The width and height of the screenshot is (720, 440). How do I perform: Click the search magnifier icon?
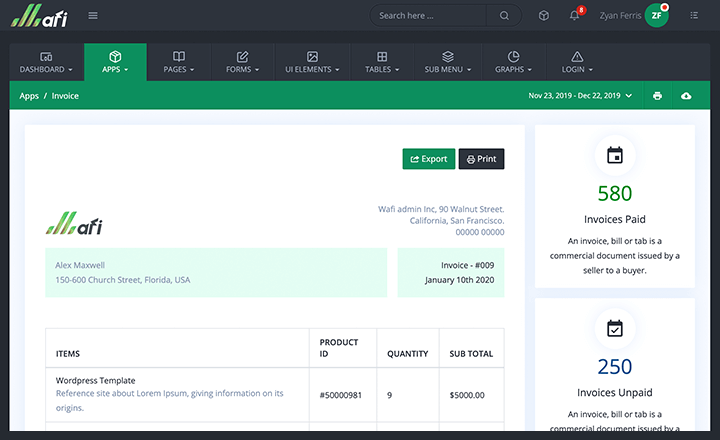click(504, 15)
